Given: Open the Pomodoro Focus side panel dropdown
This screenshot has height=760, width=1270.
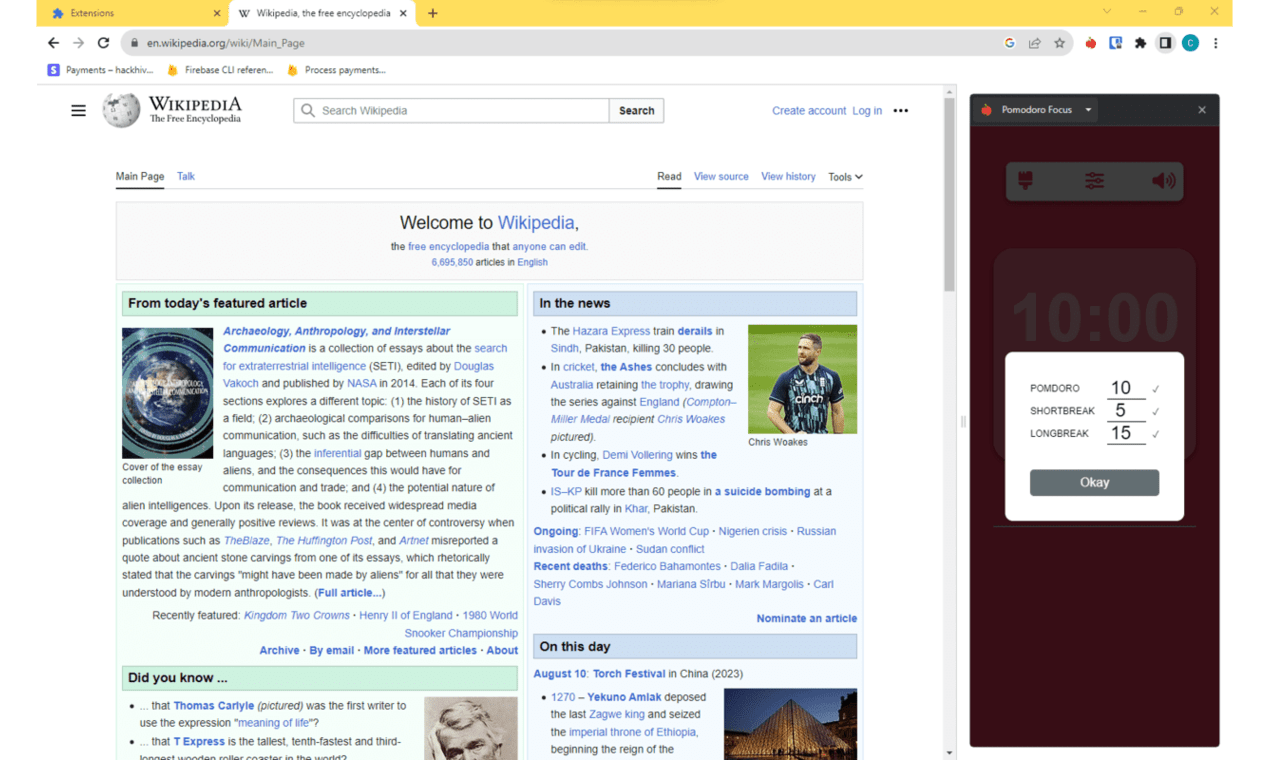Looking at the screenshot, I should [x=1088, y=110].
